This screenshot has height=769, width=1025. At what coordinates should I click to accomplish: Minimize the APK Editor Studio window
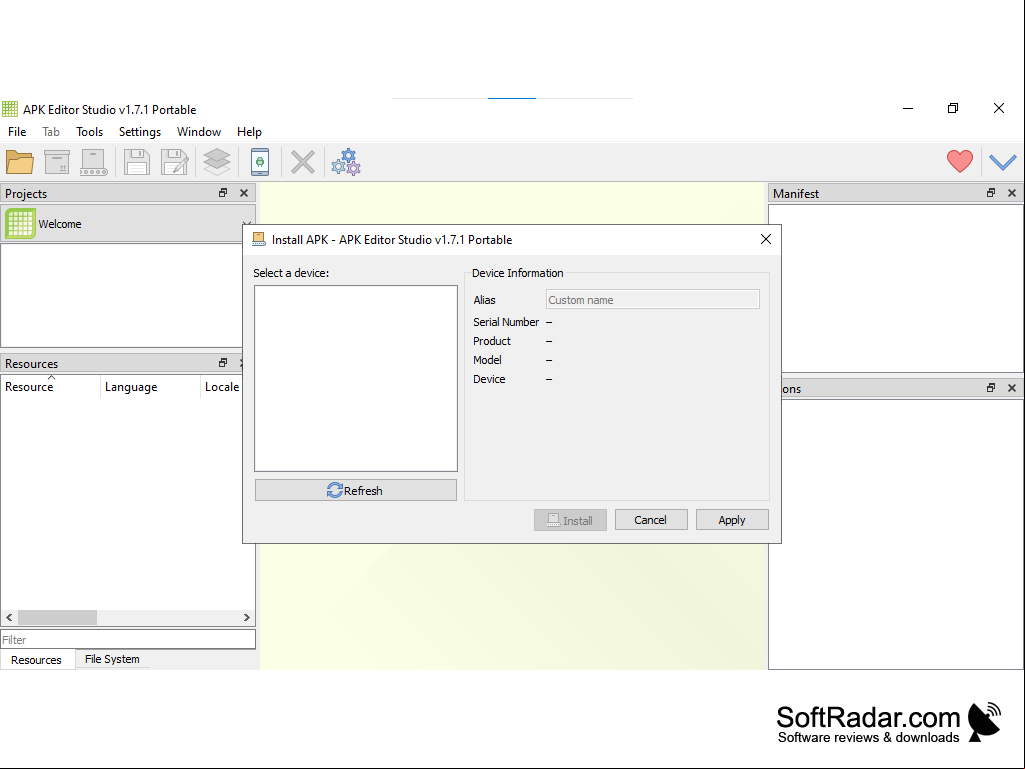(908, 109)
